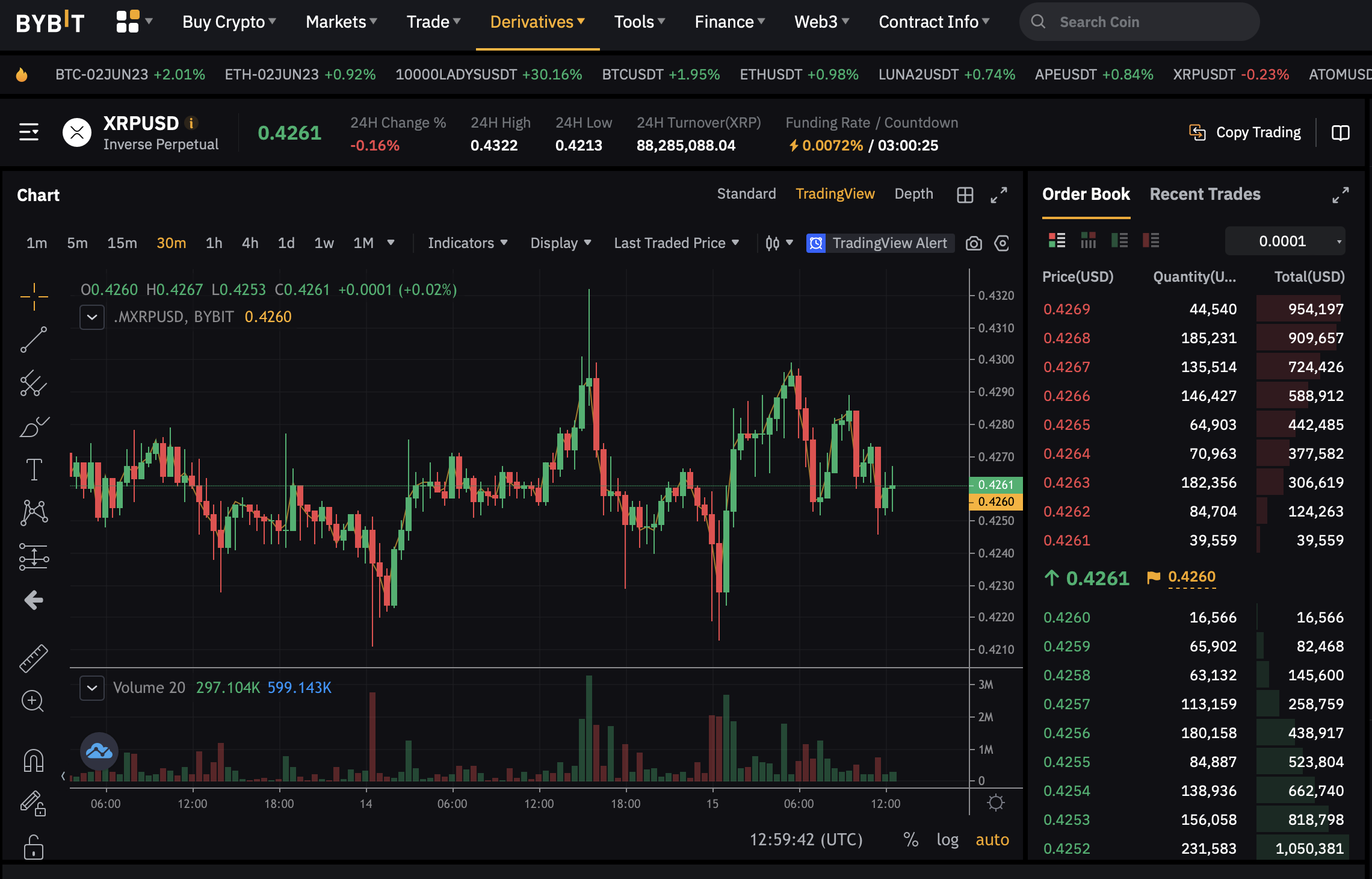This screenshot has width=1372, height=879.
Task: Expand chart to fullscreen
Action: 999,194
